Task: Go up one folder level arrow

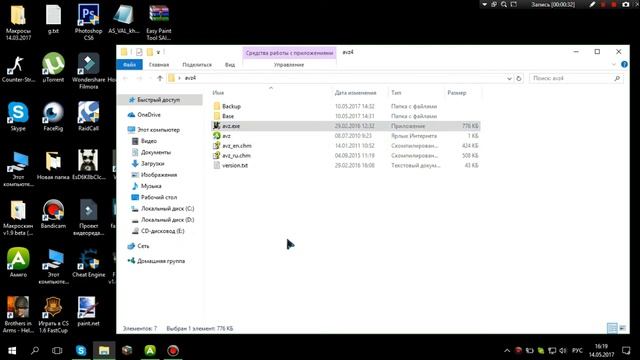Action: (x=160, y=78)
